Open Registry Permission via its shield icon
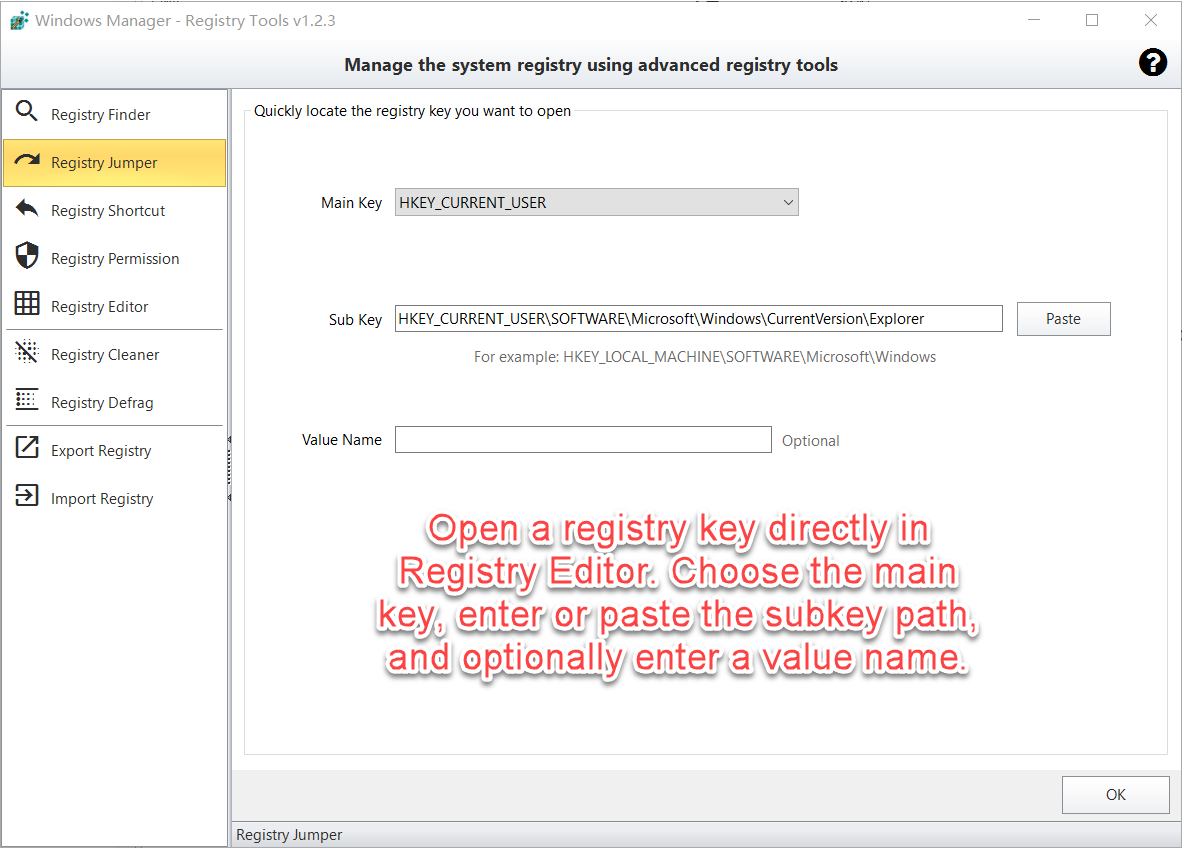This screenshot has width=1182, height=848. pyautogui.click(x=26, y=256)
